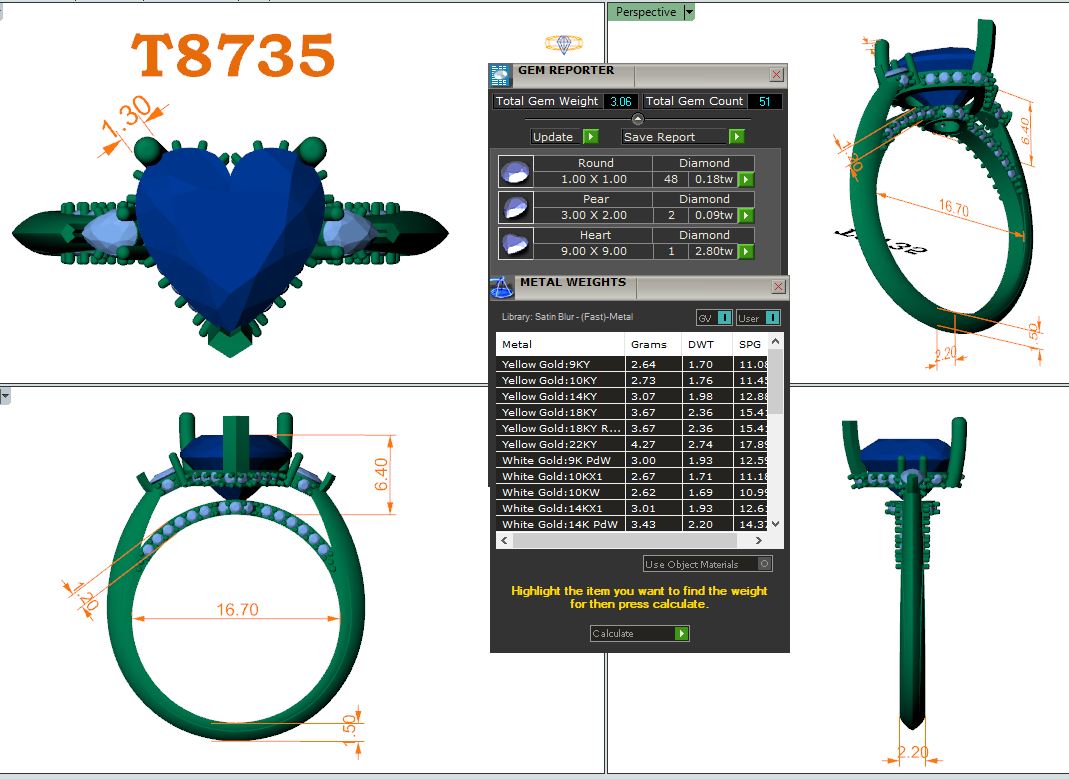This screenshot has height=779, width=1069.
Task: Click the Gem Reporter panel icon
Action: point(501,75)
